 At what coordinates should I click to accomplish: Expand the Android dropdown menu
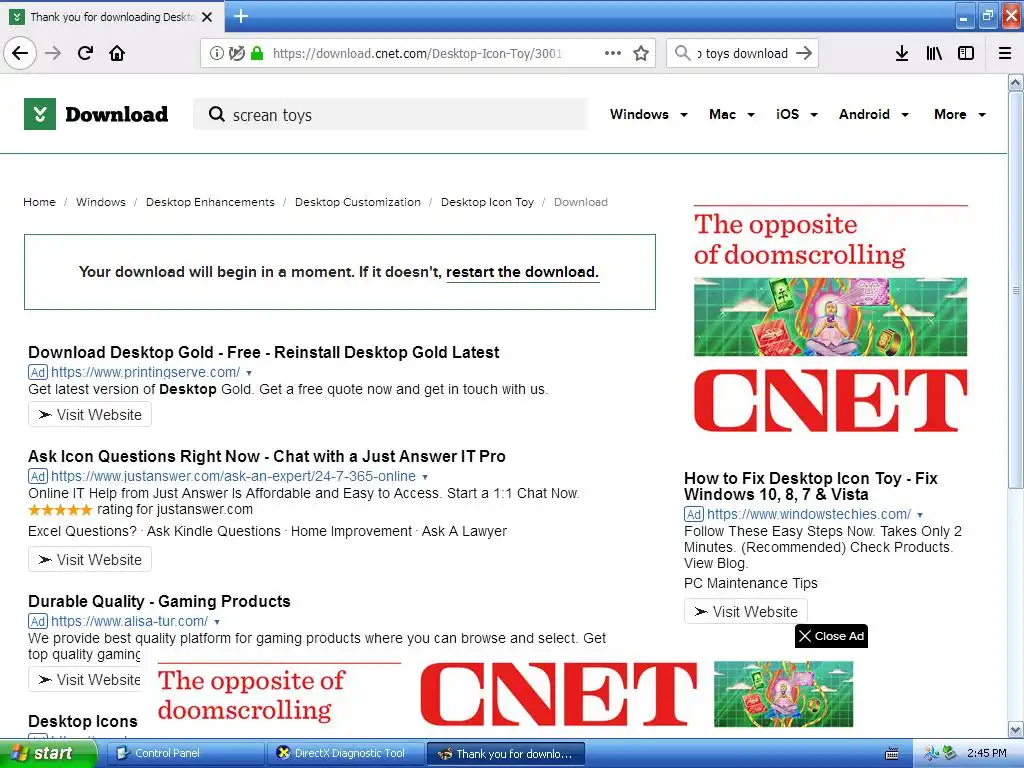(874, 114)
